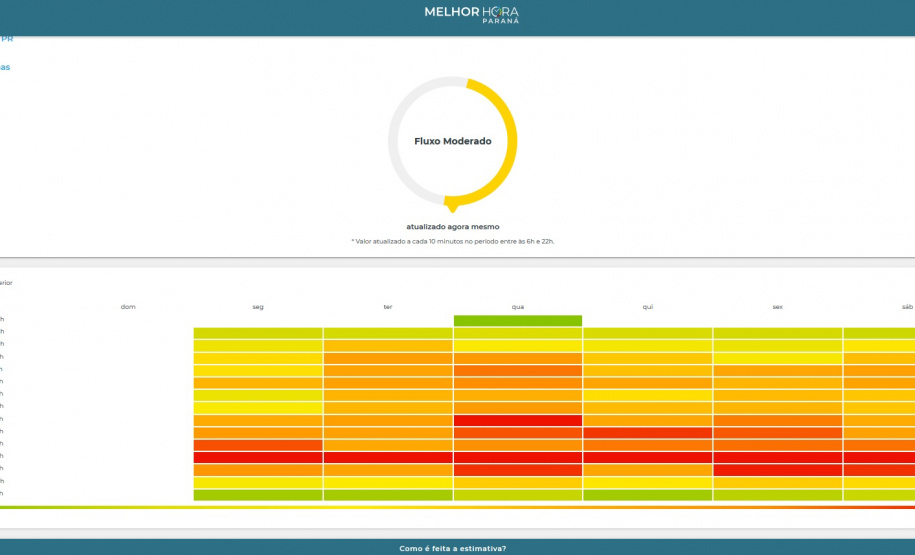
Task: Select the bottom green cell in seg column
Action: point(258,495)
